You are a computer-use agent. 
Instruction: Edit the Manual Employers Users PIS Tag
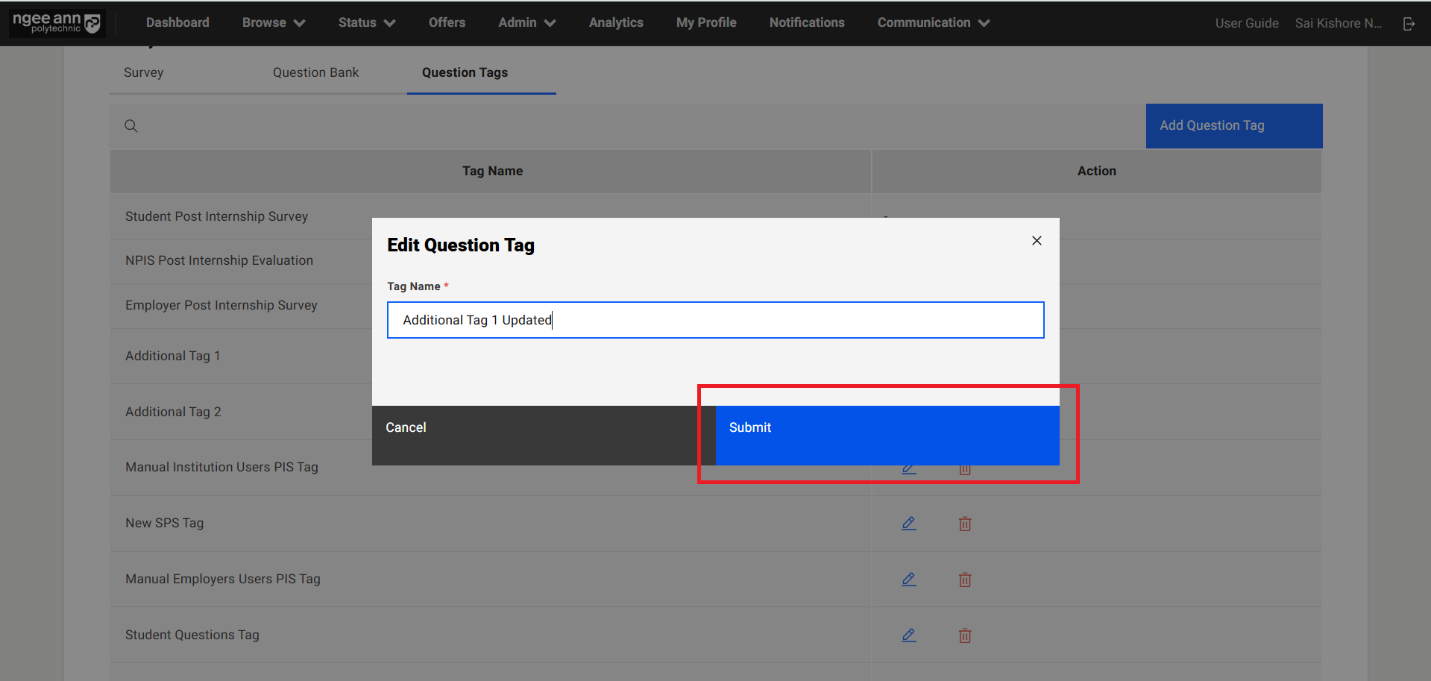(908, 579)
